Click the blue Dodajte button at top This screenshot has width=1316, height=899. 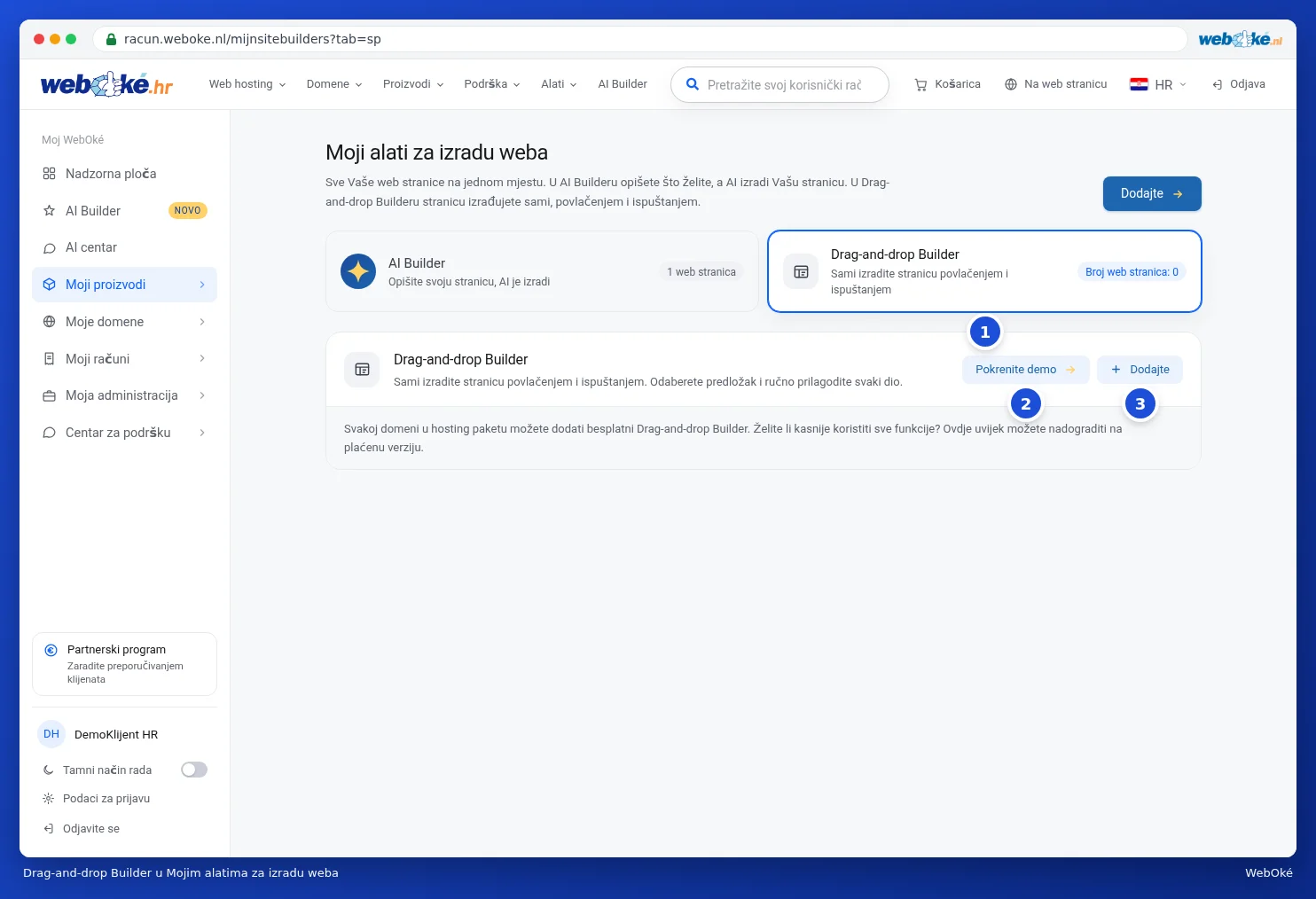1152,193
